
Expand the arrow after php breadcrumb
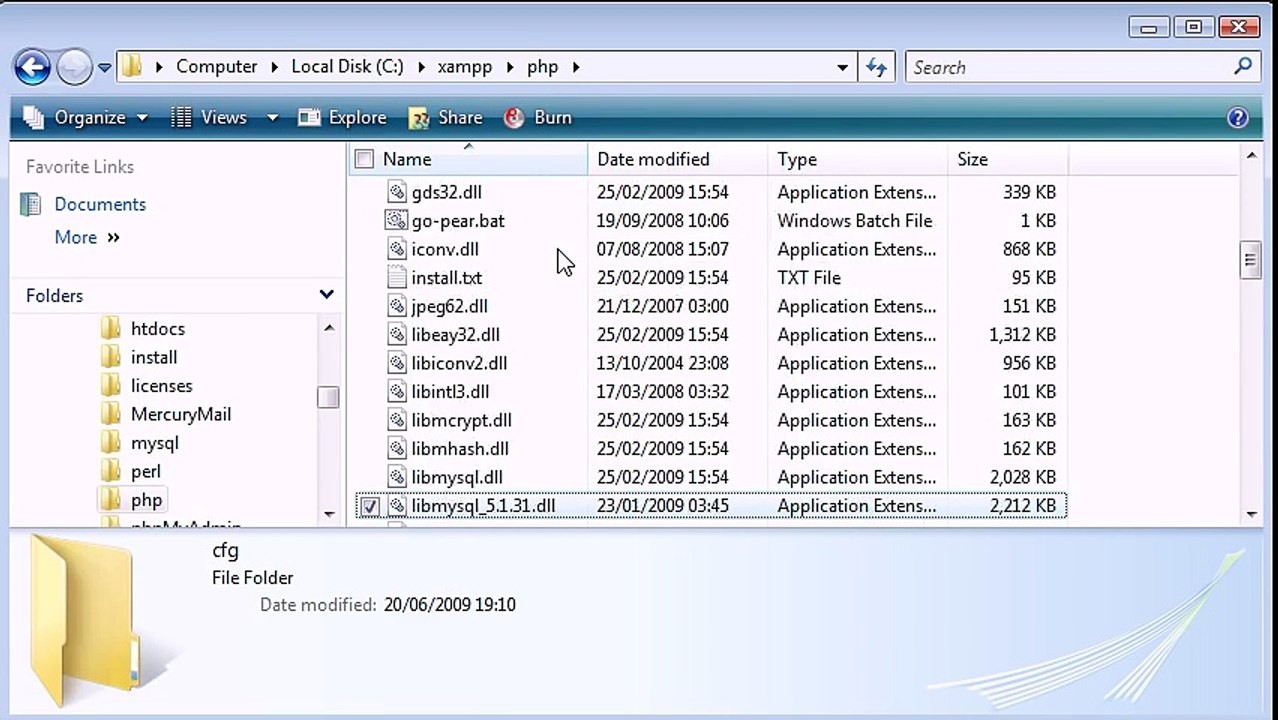point(576,67)
